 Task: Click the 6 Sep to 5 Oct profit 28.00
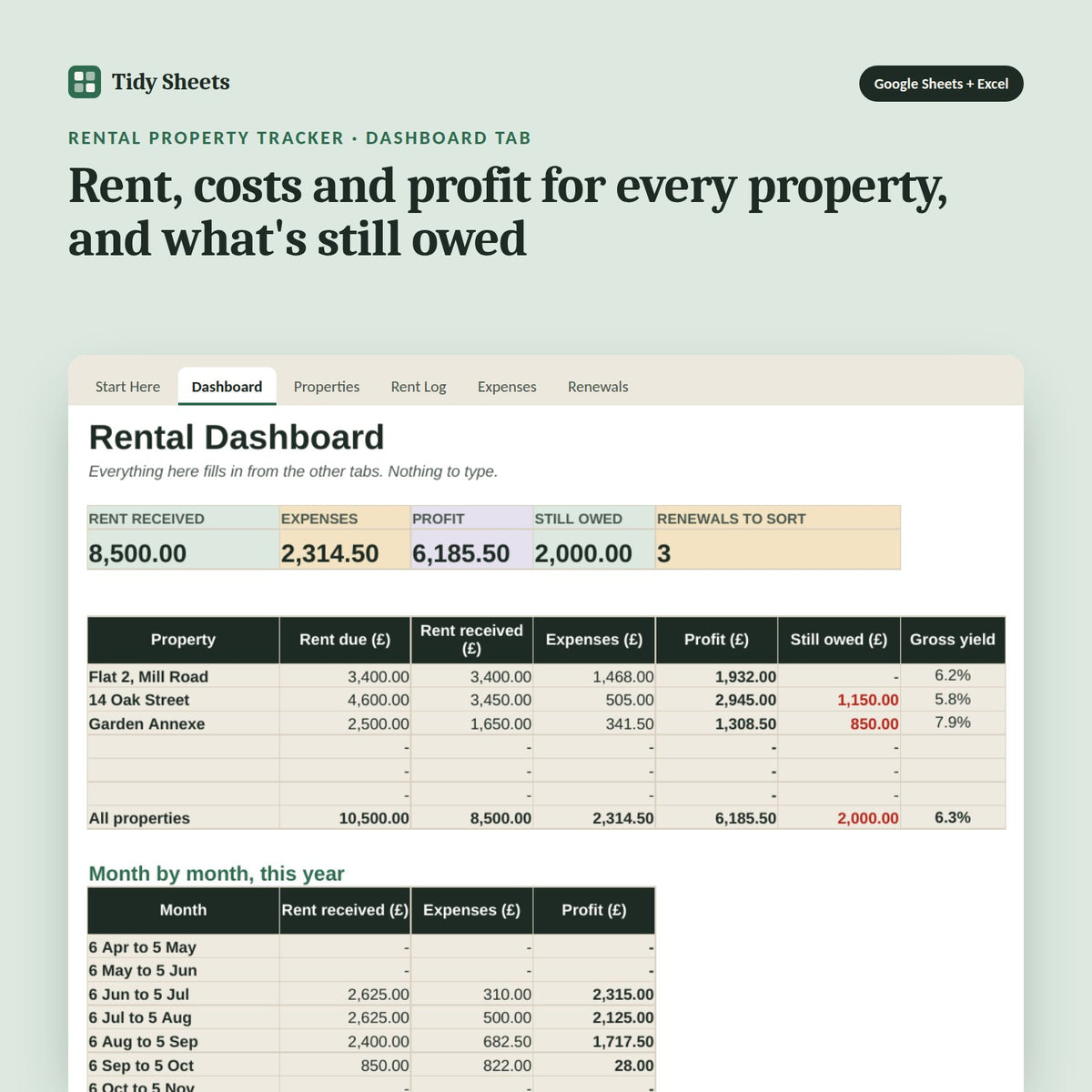point(634,1066)
